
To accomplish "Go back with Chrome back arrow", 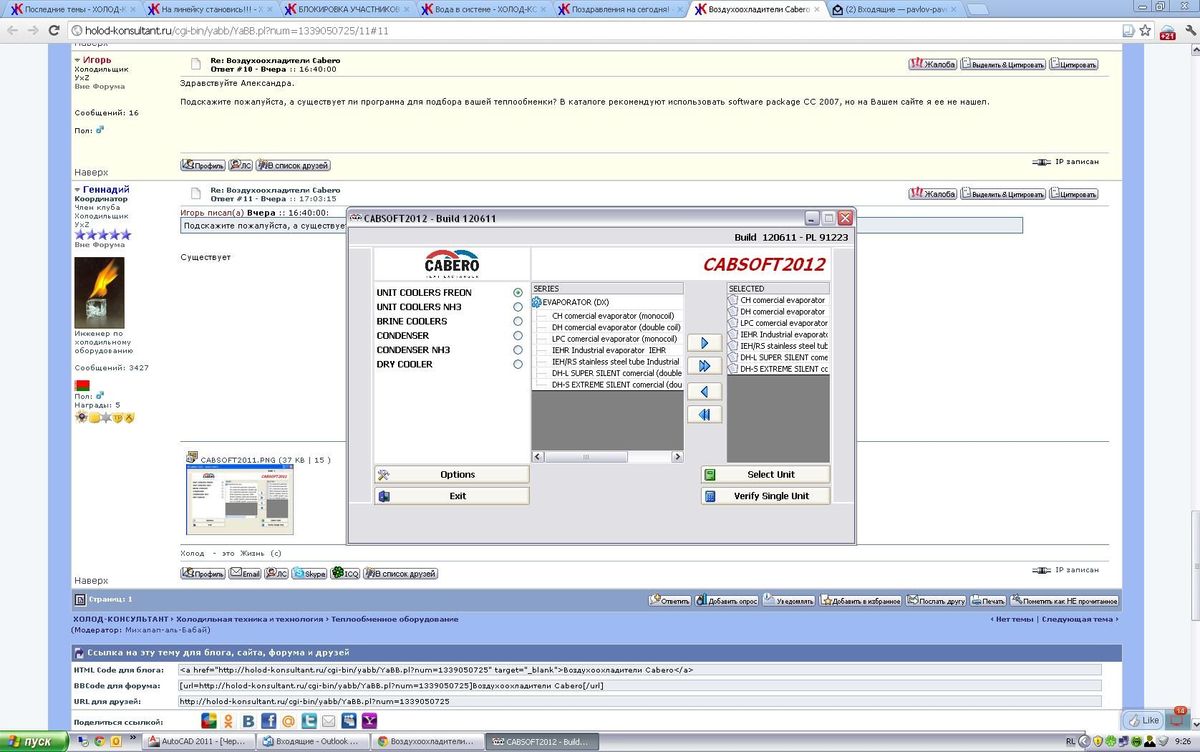I will point(11,30).
